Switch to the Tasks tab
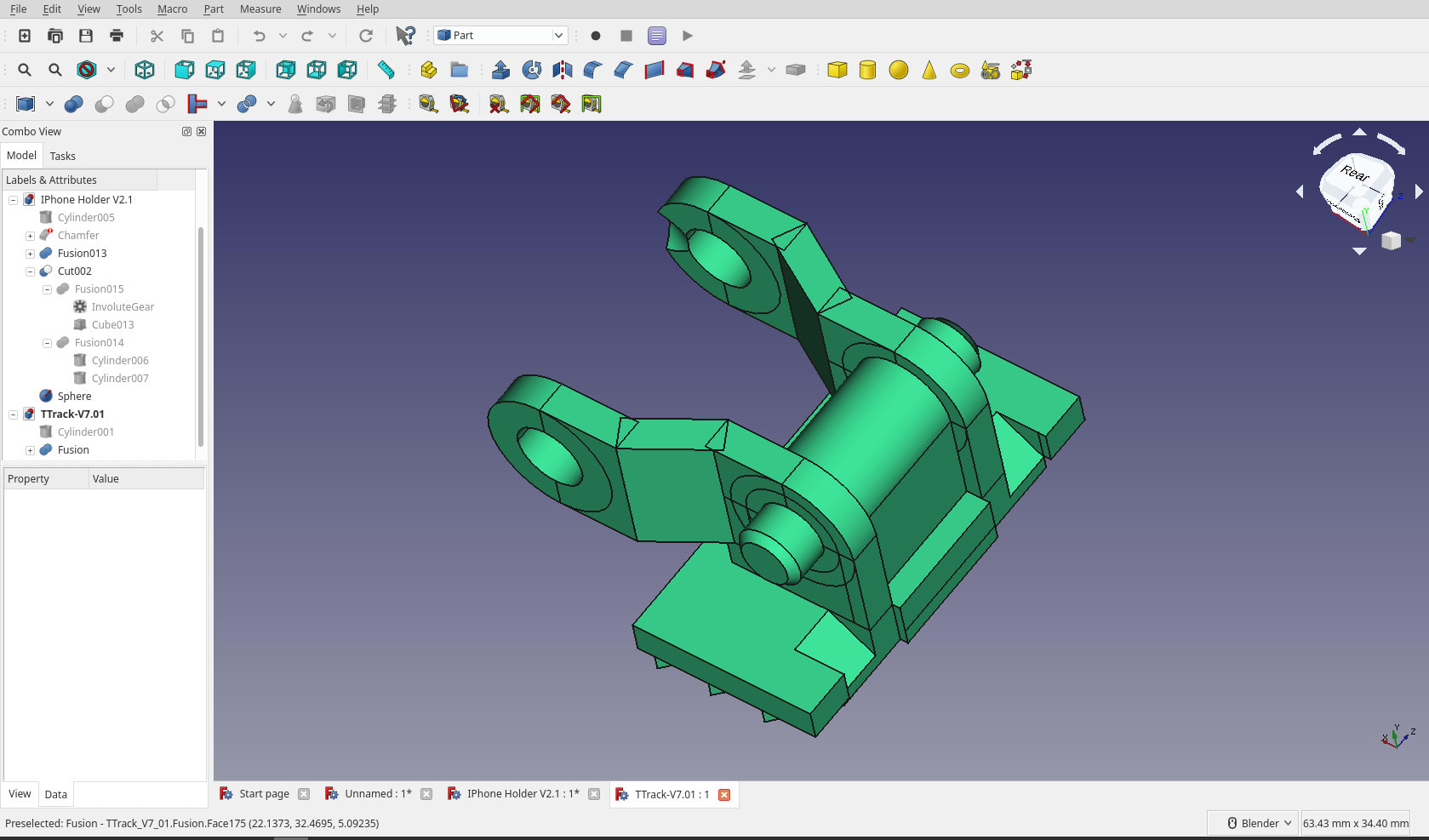The height and width of the screenshot is (840, 1429). (62, 156)
